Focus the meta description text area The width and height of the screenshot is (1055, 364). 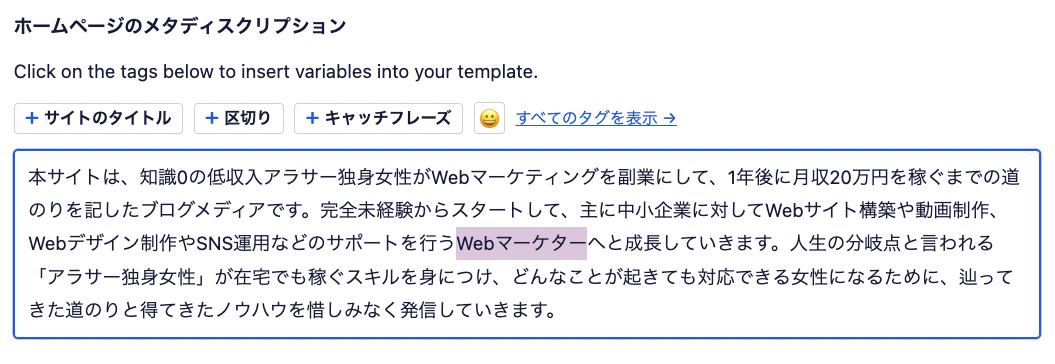[527, 244]
